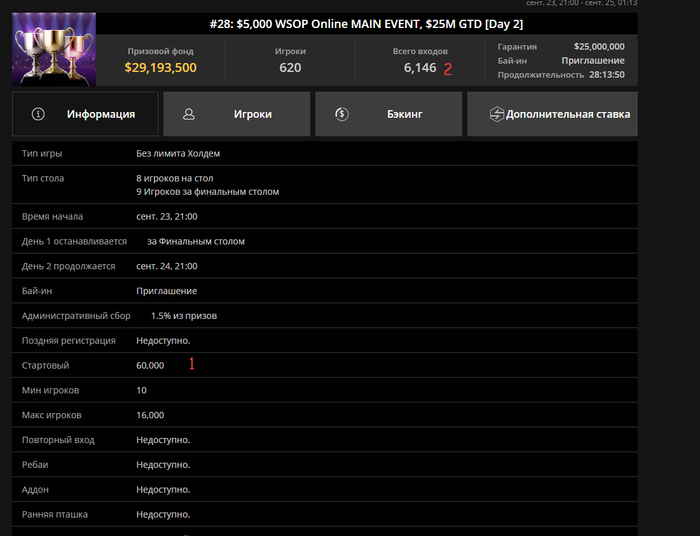The image size is (700, 536).
Task: Click the Мин игроков value 10
Action: pos(141,390)
